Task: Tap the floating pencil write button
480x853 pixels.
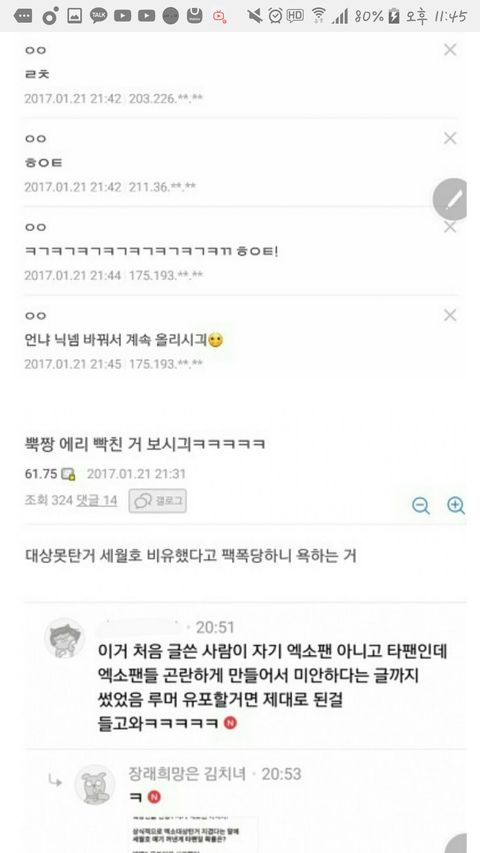Action: click(453, 200)
